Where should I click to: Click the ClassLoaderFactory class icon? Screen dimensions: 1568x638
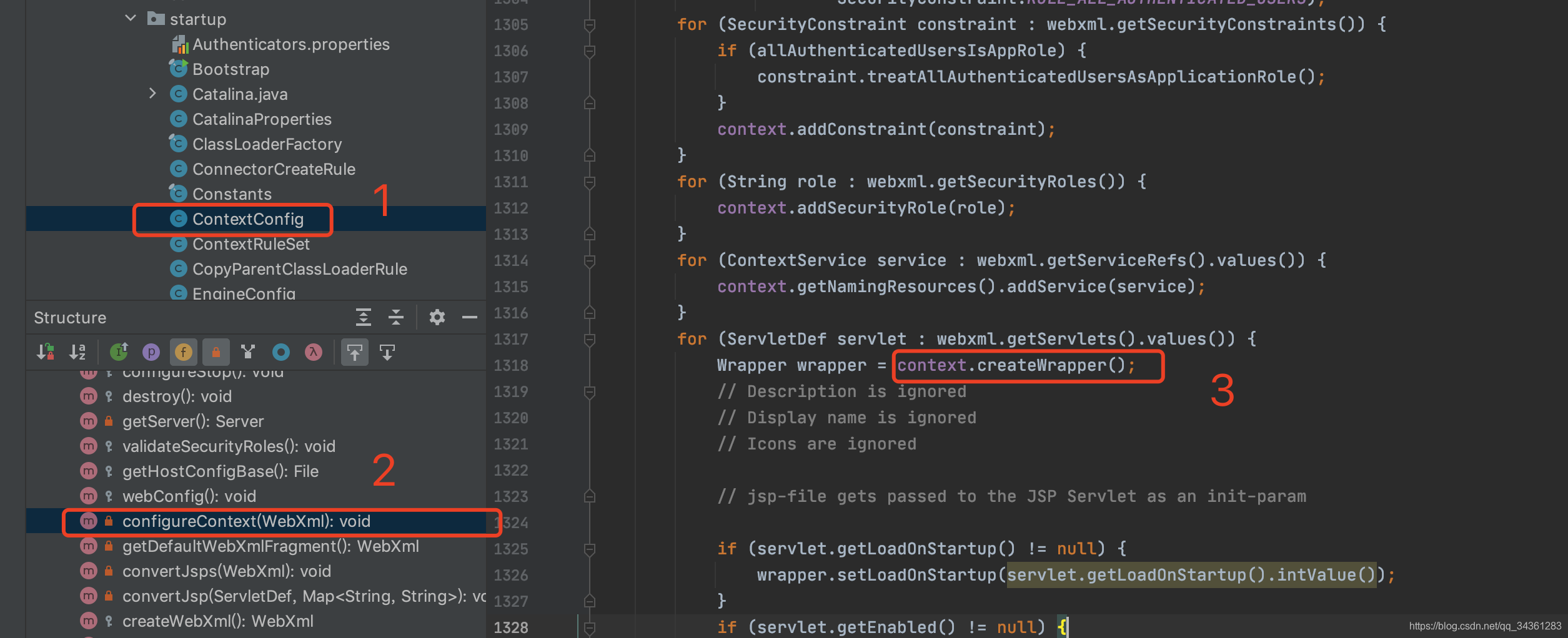pos(179,144)
